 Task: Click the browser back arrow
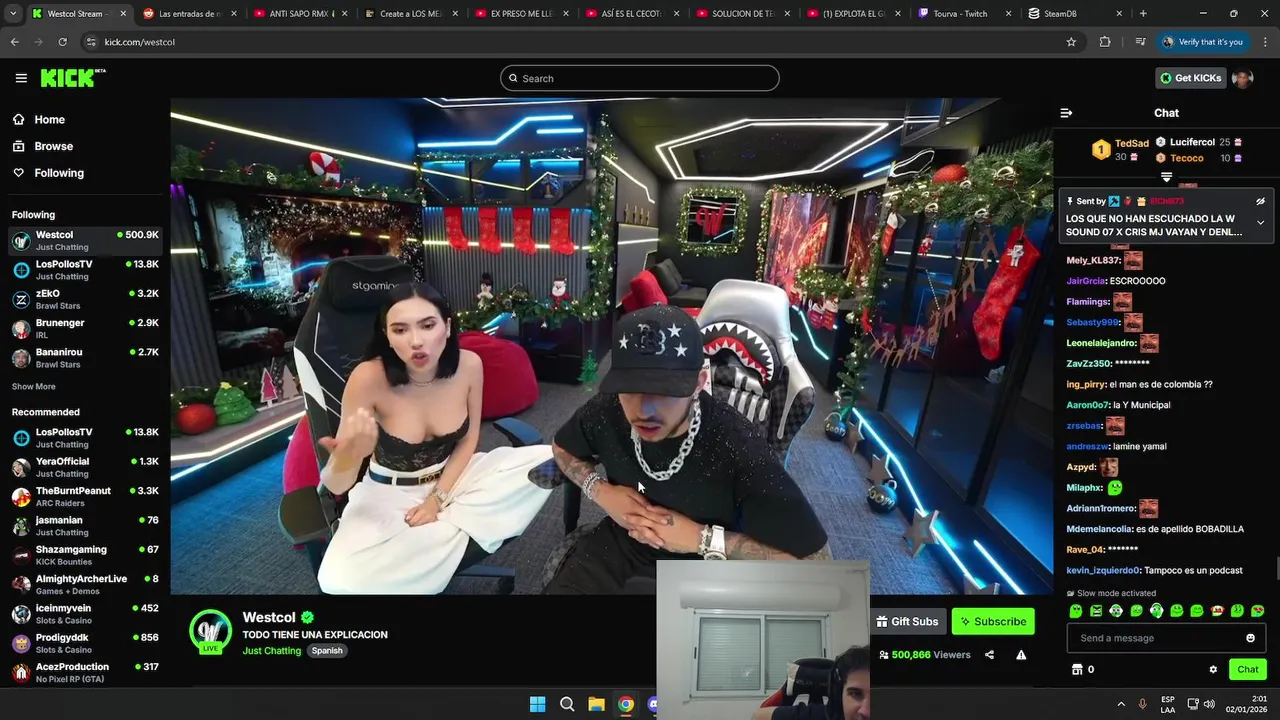pyautogui.click(x=15, y=42)
